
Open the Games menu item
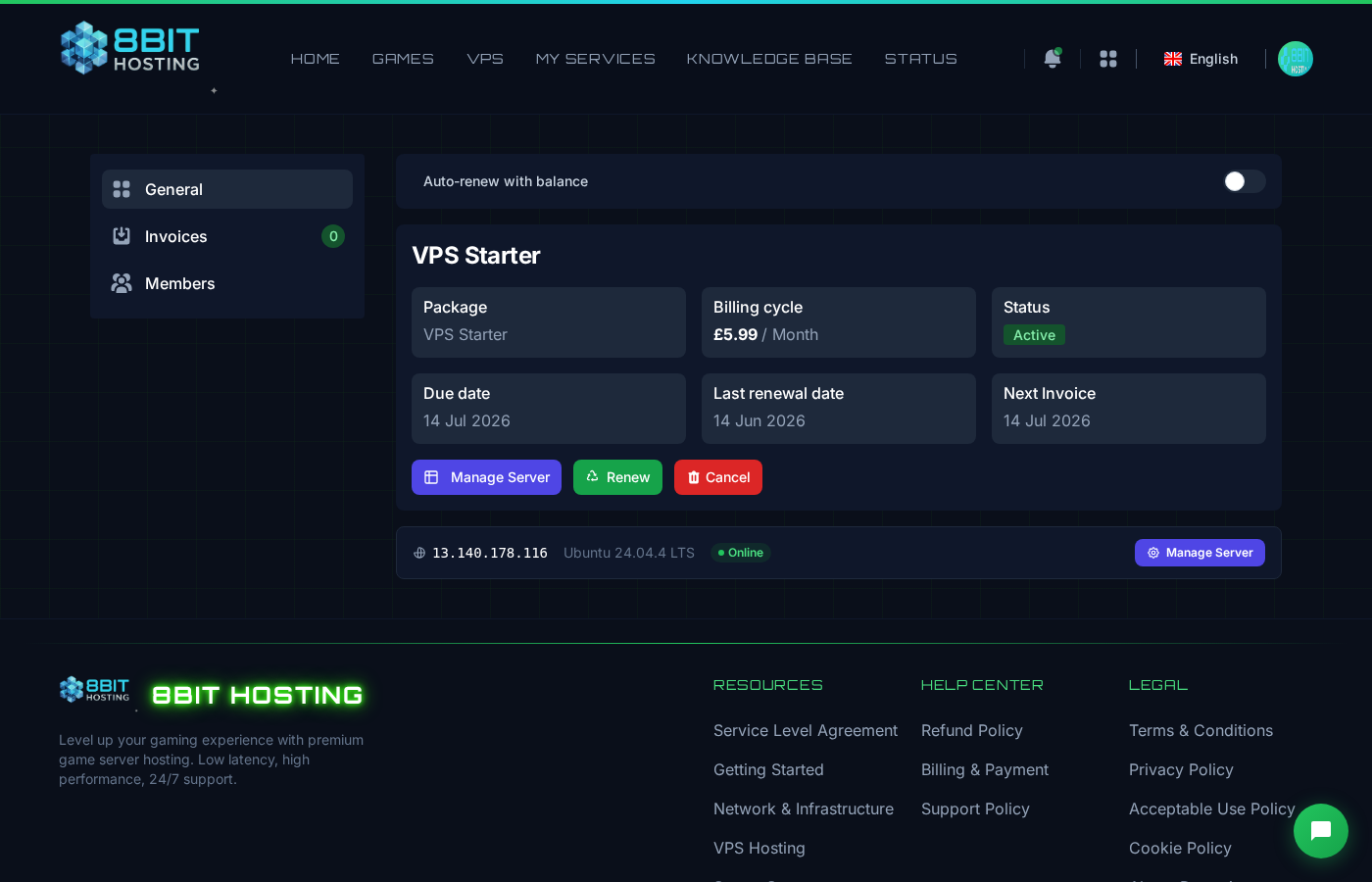(x=403, y=59)
